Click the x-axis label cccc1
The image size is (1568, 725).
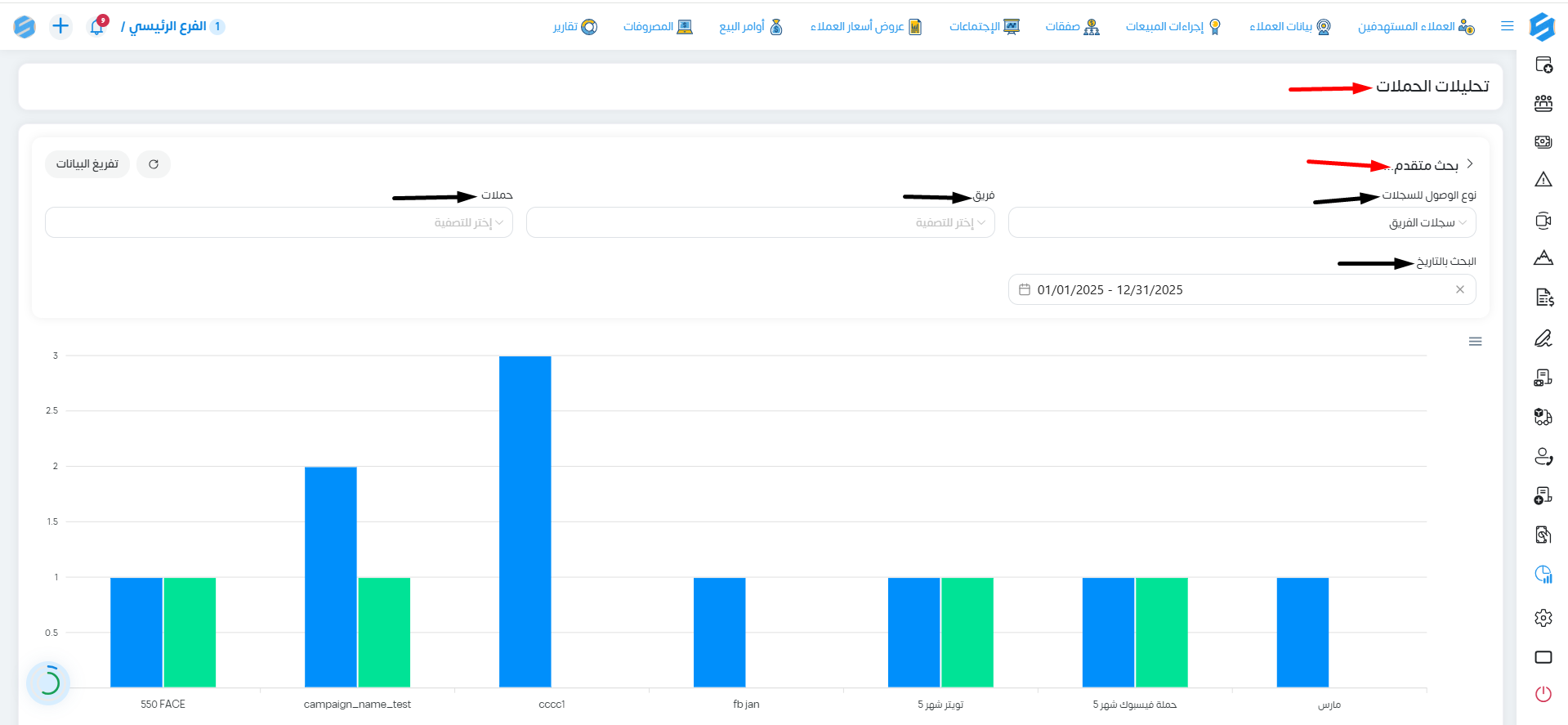click(x=552, y=704)
